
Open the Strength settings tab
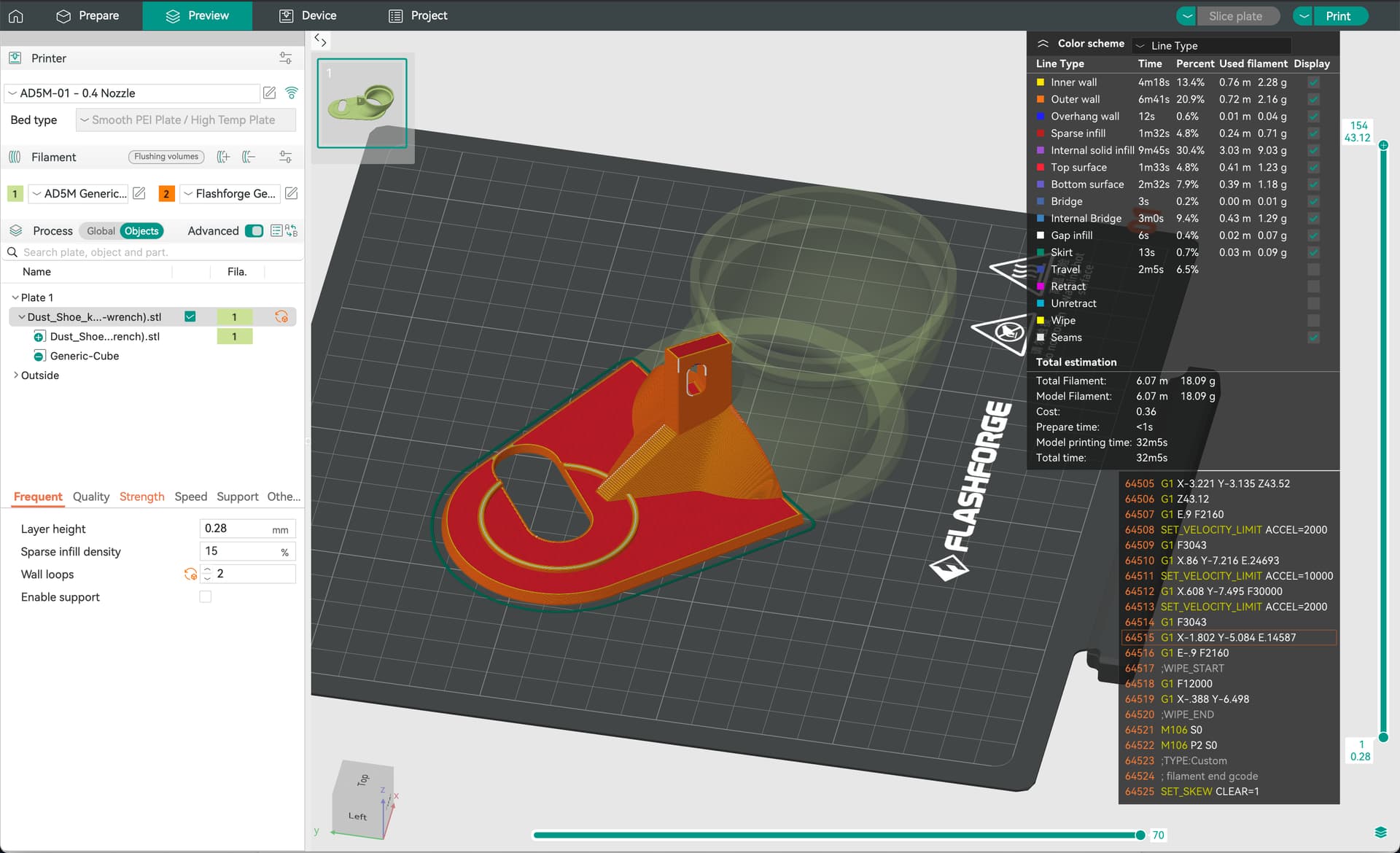click(141, 496)
